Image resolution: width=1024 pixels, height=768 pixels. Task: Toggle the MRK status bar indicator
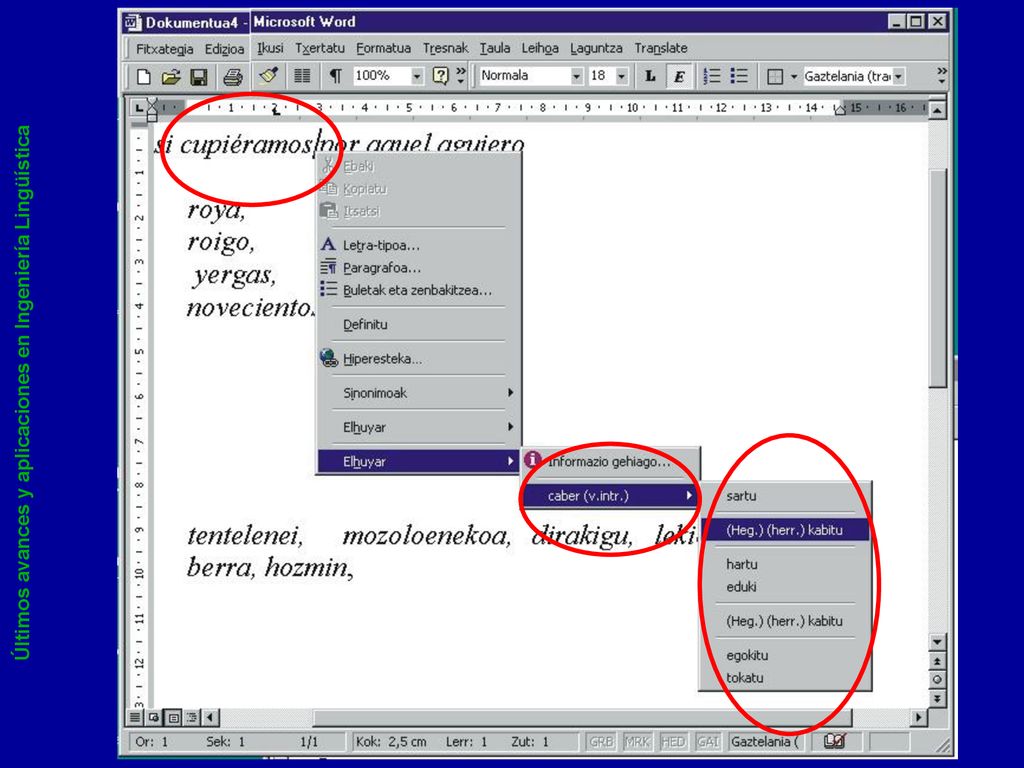click(x=637, y=742)
